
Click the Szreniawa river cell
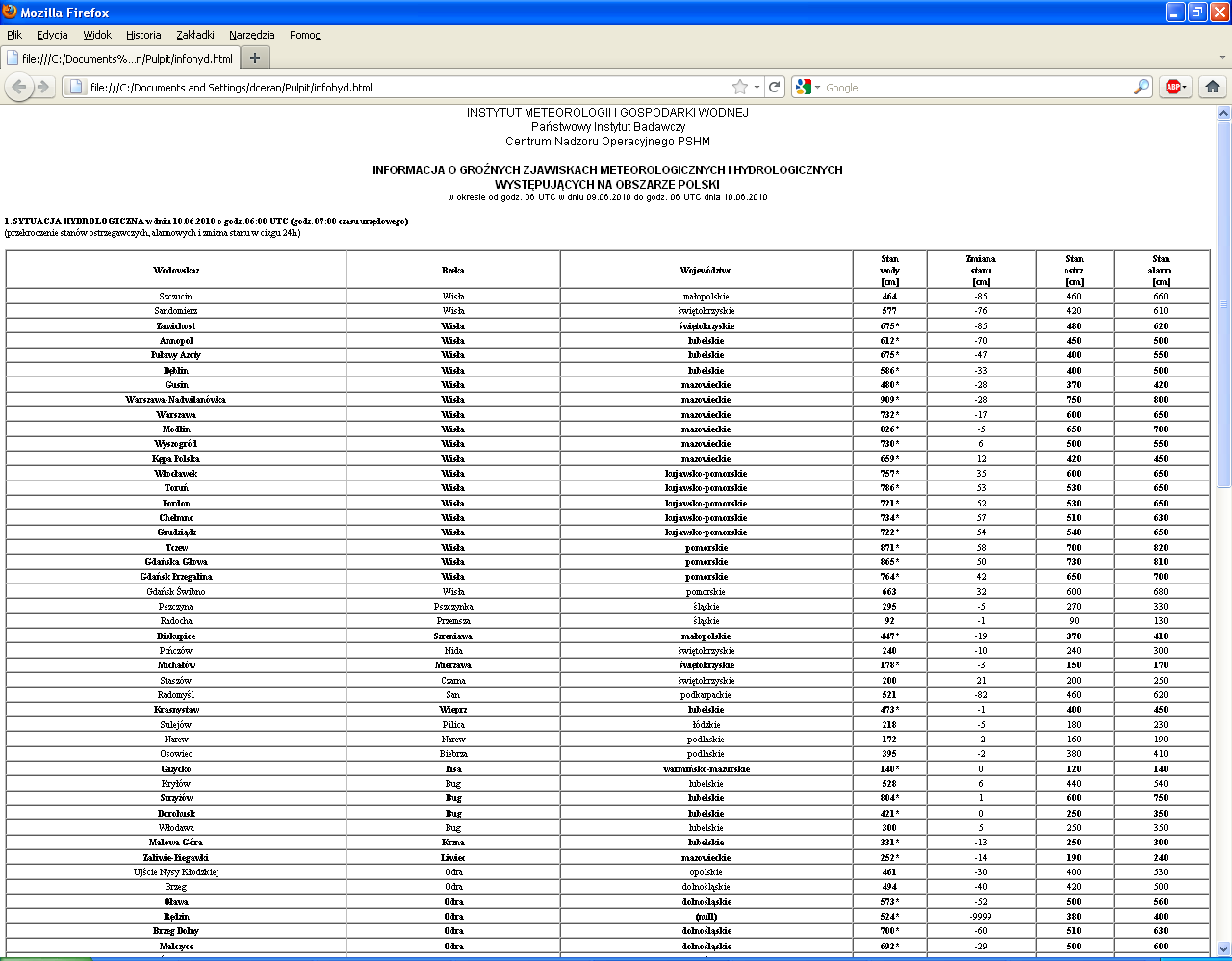453,636
